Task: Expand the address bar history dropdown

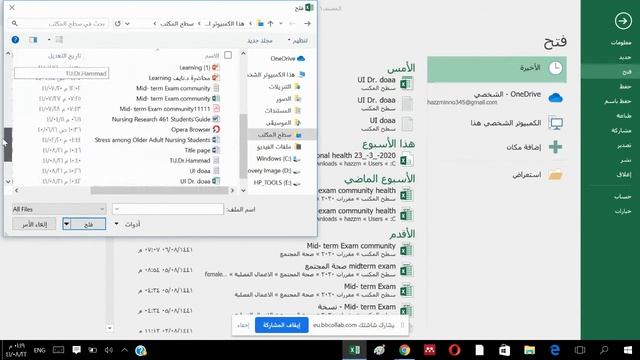Action: coord(127,24)
